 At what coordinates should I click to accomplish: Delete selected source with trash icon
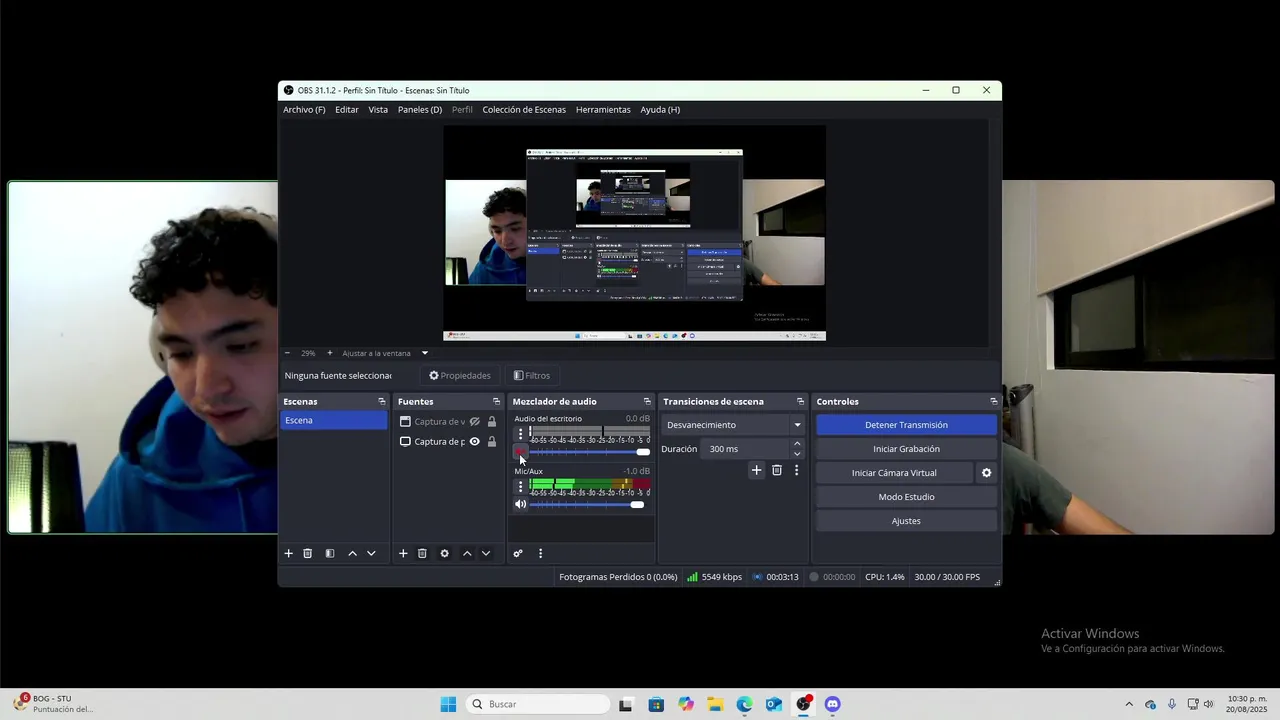tap(422, 553)
